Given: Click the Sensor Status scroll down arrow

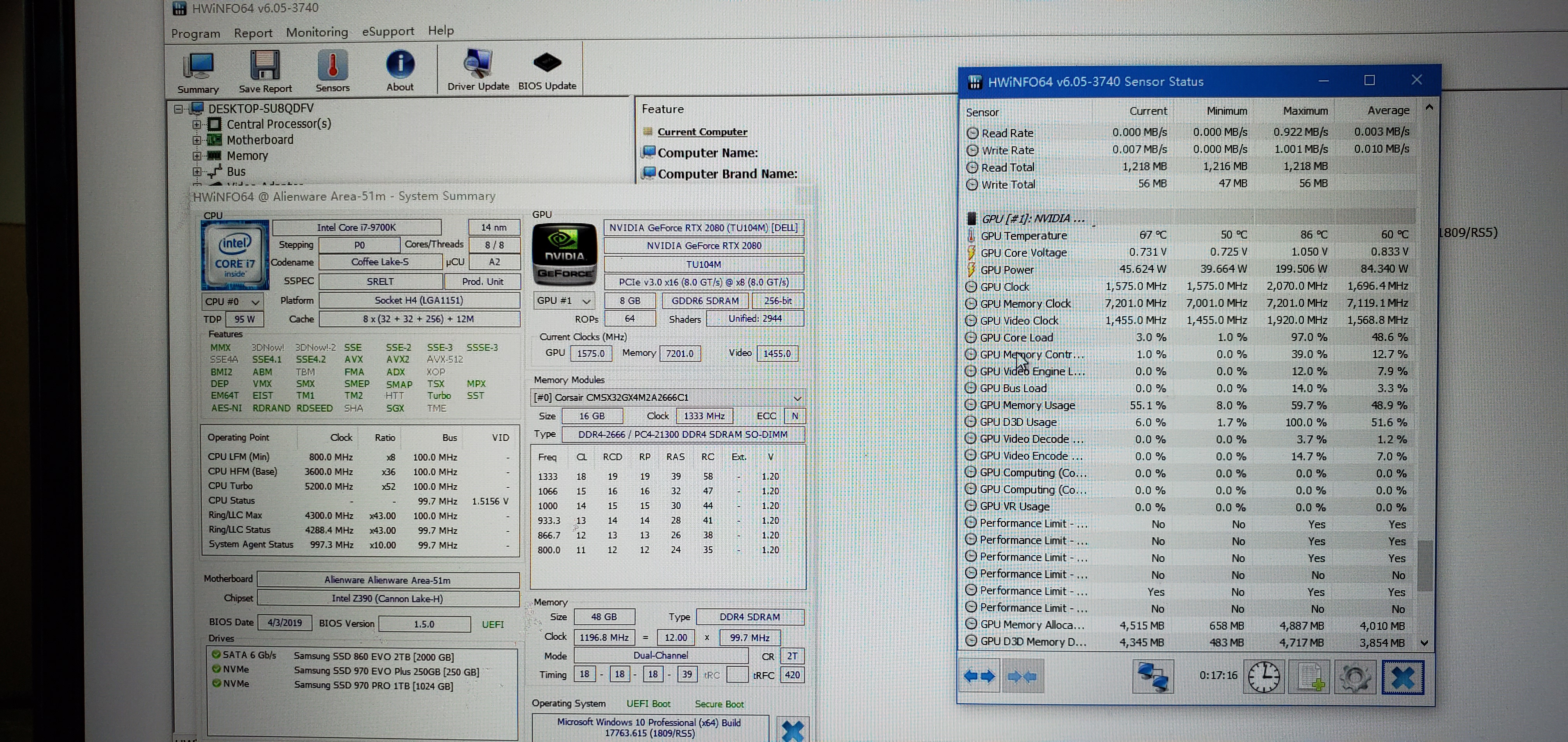Looking at the screenshot, I should [1424, 643].
